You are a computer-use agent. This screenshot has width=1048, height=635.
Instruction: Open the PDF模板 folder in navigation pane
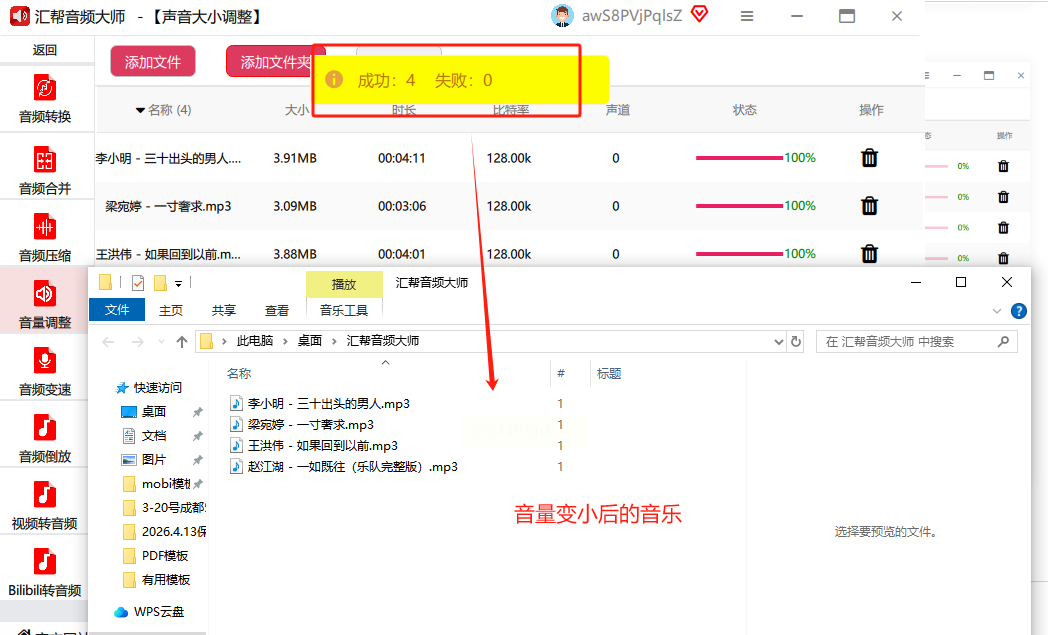(156, 556)
